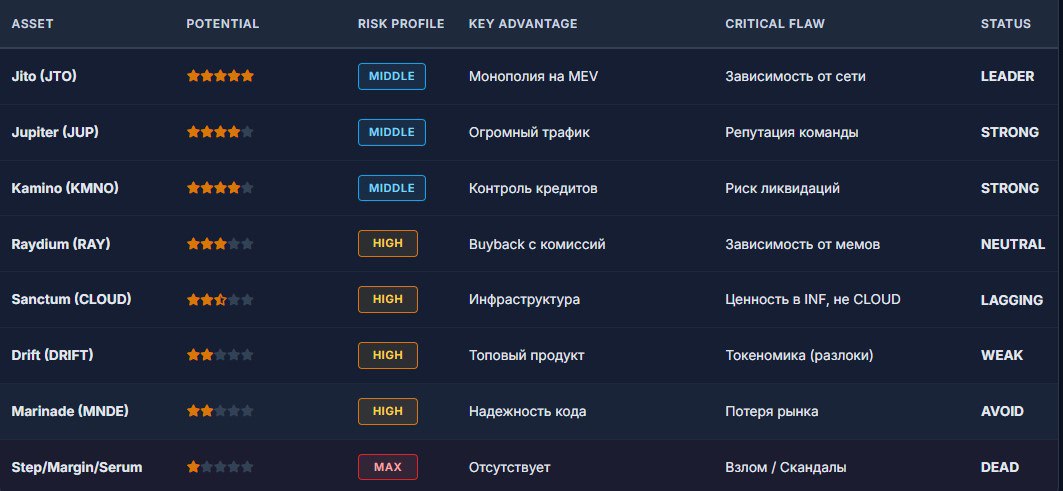
Task: Click the LAGGING status for Sanctum
Action: pos(1011,300)
